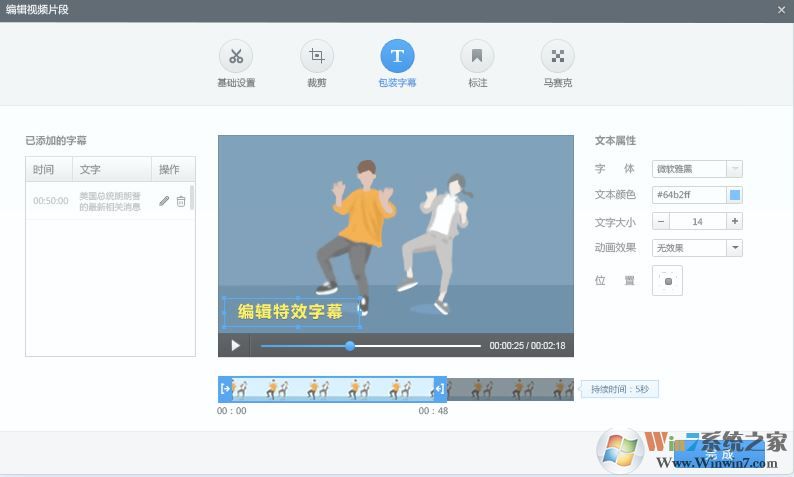
Task: Delete subtitle with trash icon
Action: pyautogui.click(x=181, y=201)
